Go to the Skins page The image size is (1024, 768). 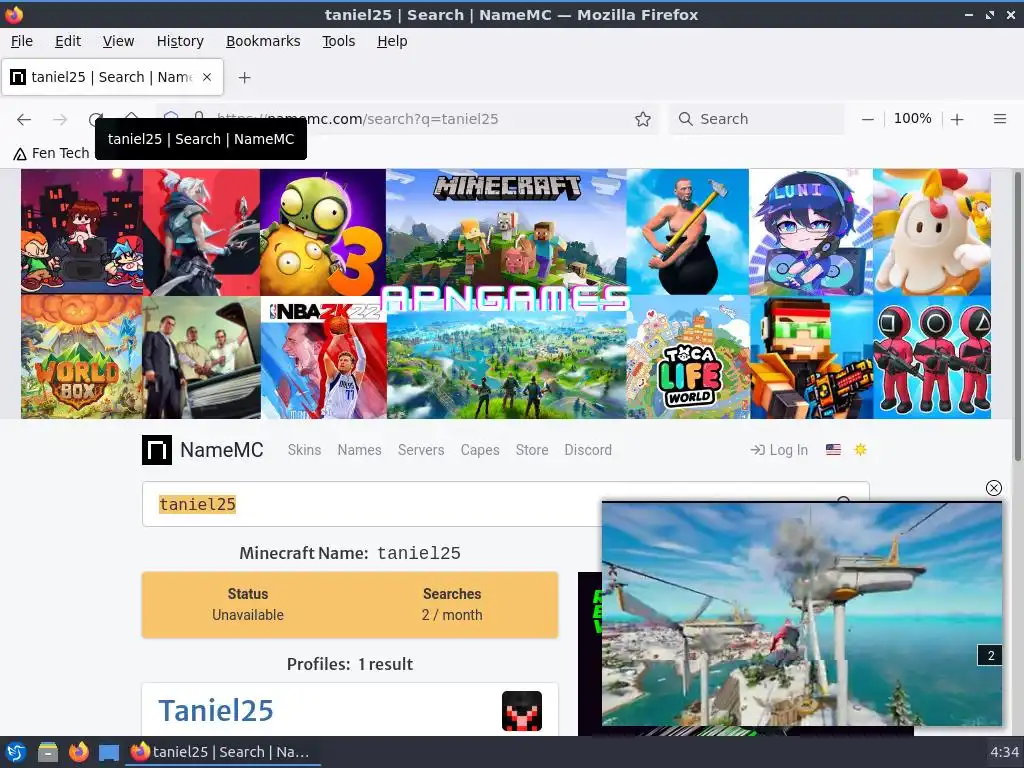point(304,450)
